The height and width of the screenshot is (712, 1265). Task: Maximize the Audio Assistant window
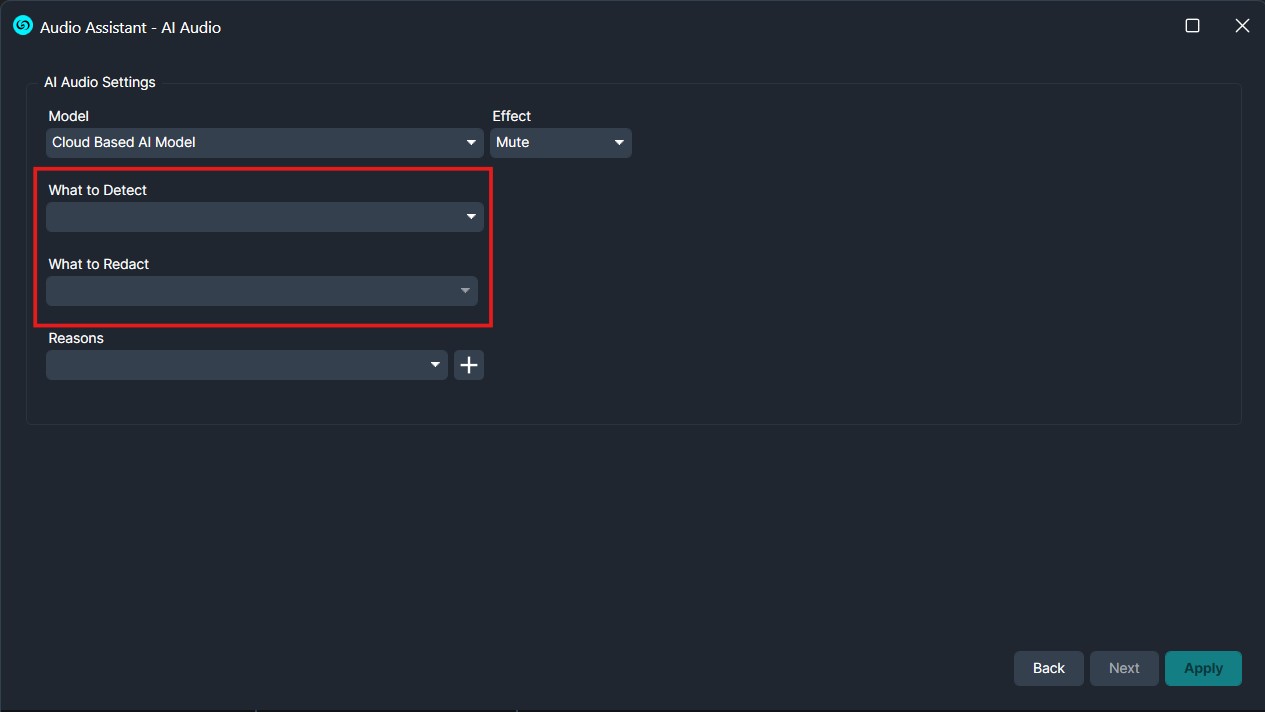pyautogui.click(x=1192, y=26)
